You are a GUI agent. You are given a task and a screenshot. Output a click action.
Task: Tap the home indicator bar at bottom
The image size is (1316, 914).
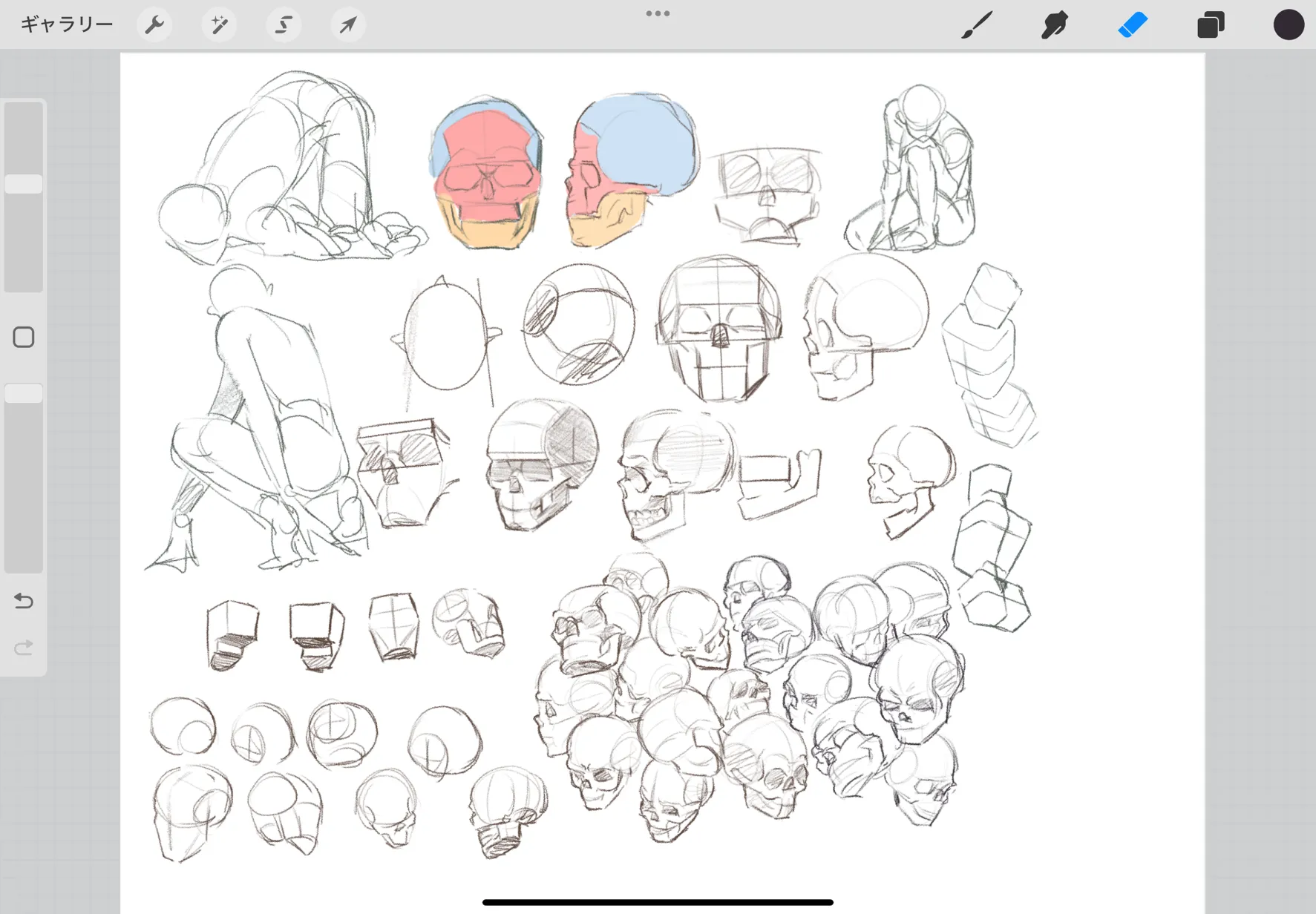pos(658,902)
